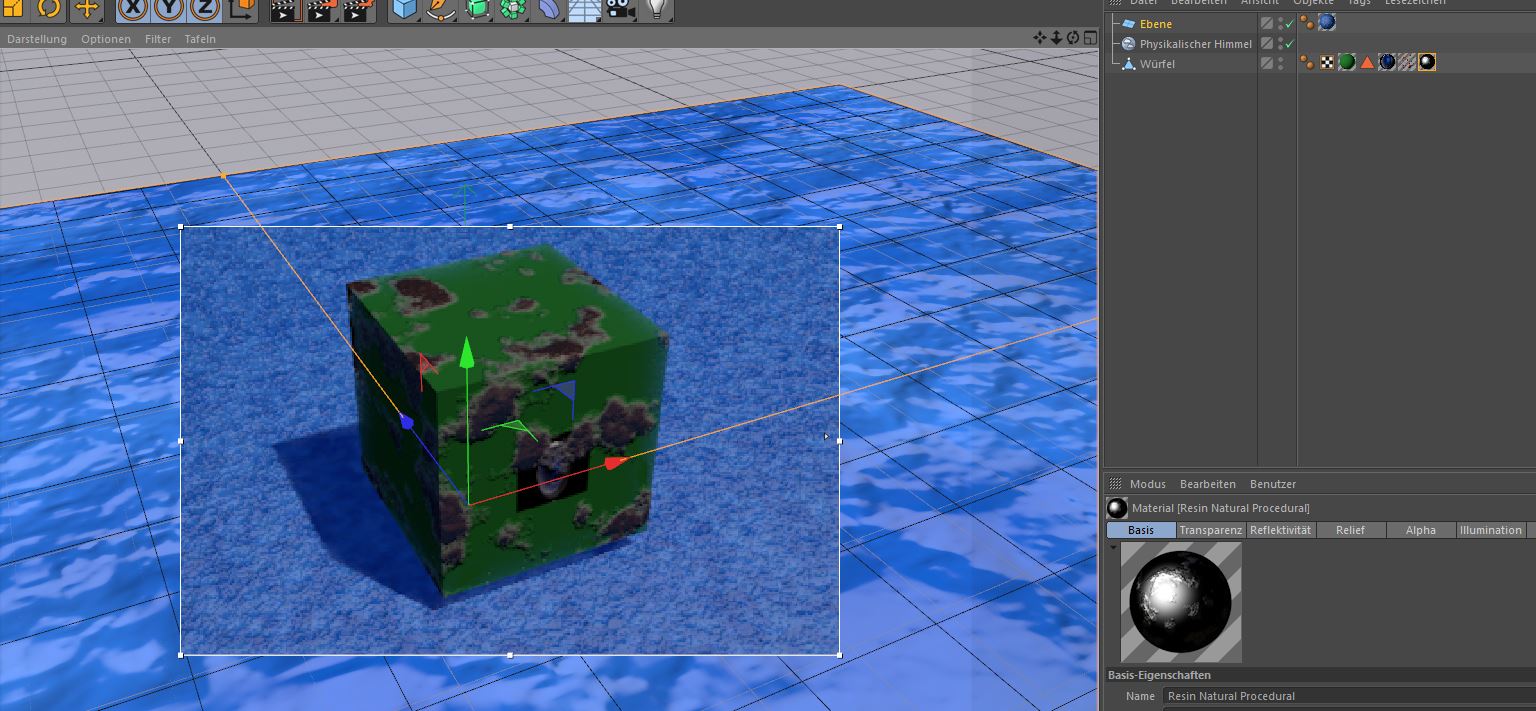Click the Phong tag on Ebene
Screen dimensions: 1536x711
(1307, 22)
